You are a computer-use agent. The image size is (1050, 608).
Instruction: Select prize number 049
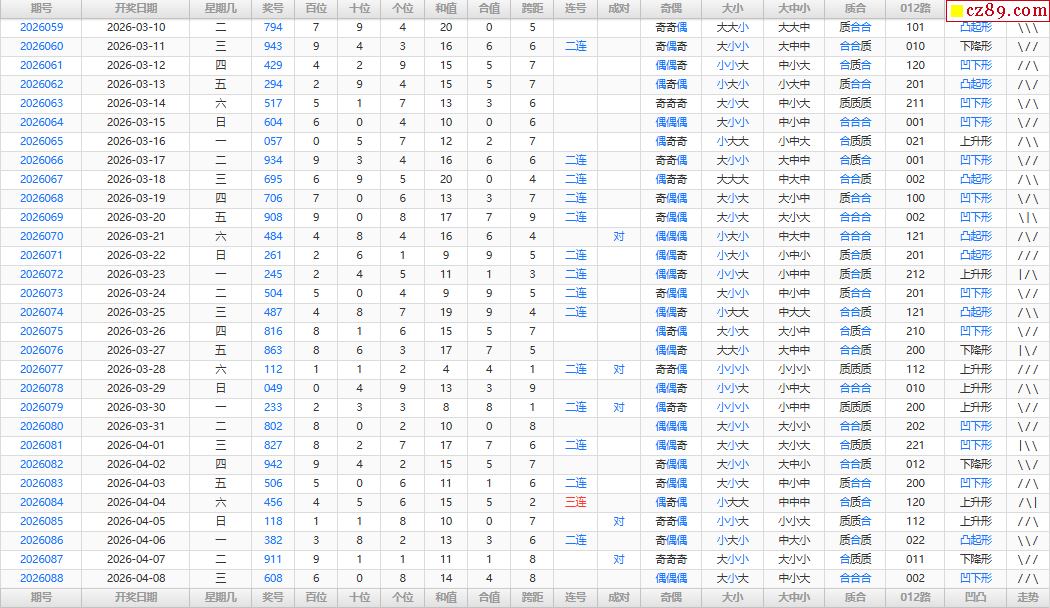(x=273, y=388)
